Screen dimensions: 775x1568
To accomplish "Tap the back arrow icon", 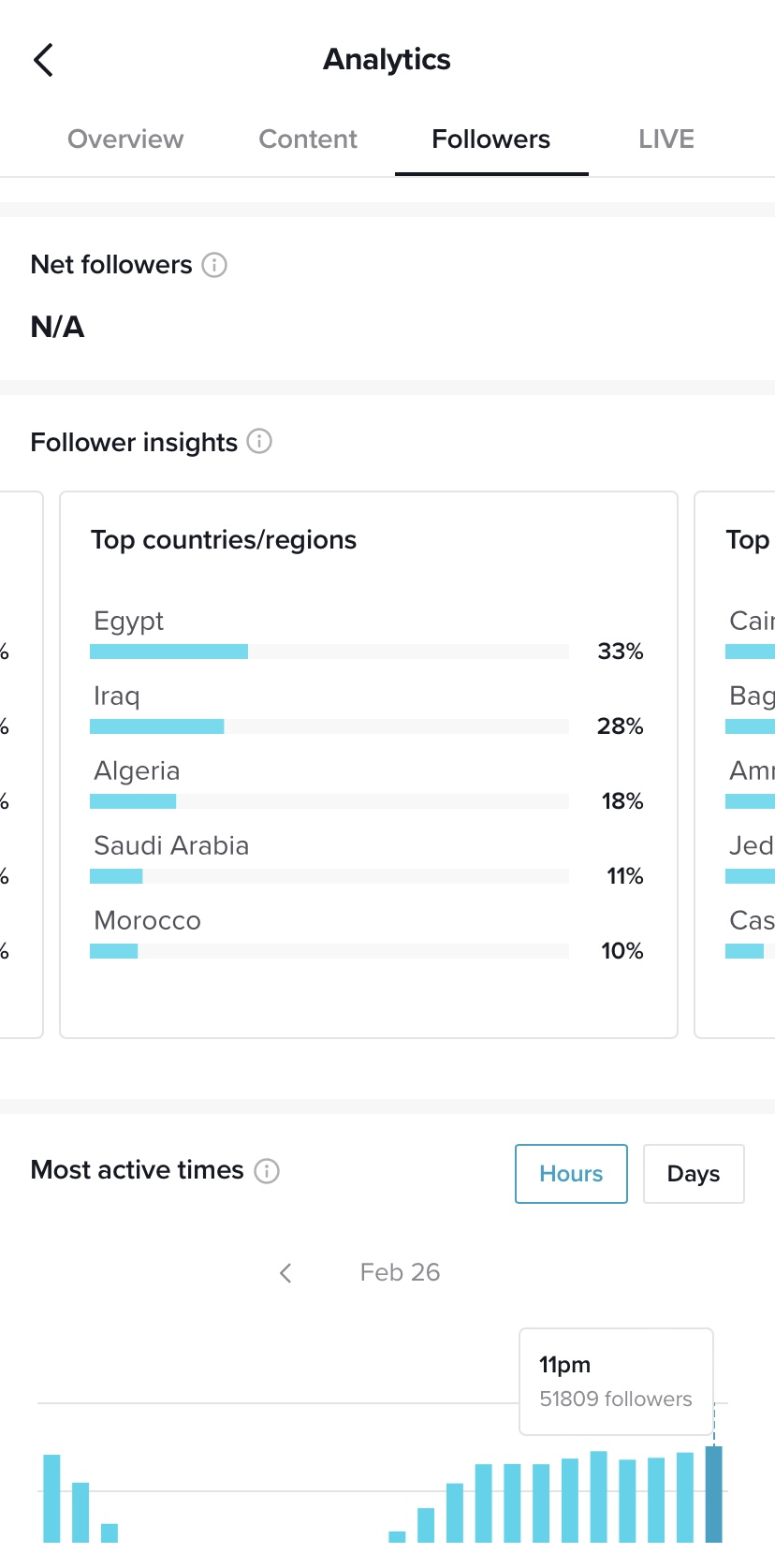I will [43, 60].
